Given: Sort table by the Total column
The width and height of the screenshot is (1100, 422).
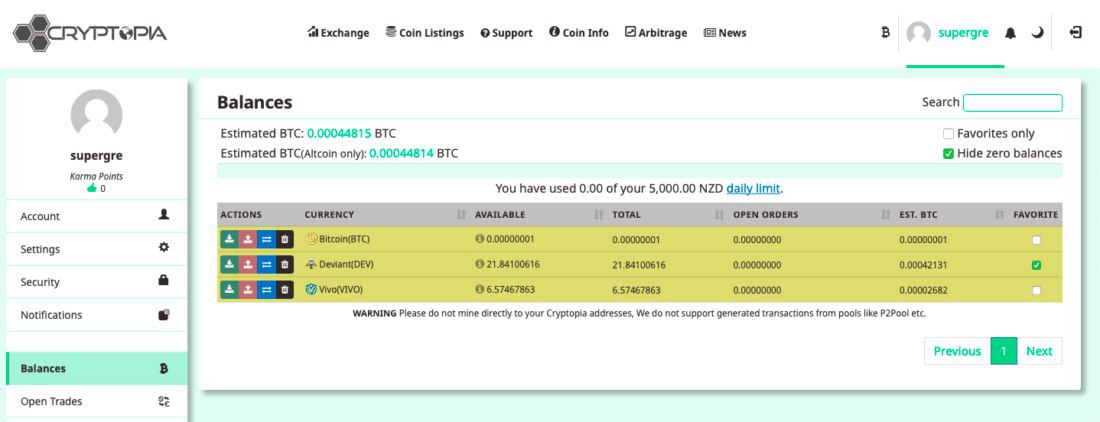Looking at the screenshot, I should tap(668, 215).
